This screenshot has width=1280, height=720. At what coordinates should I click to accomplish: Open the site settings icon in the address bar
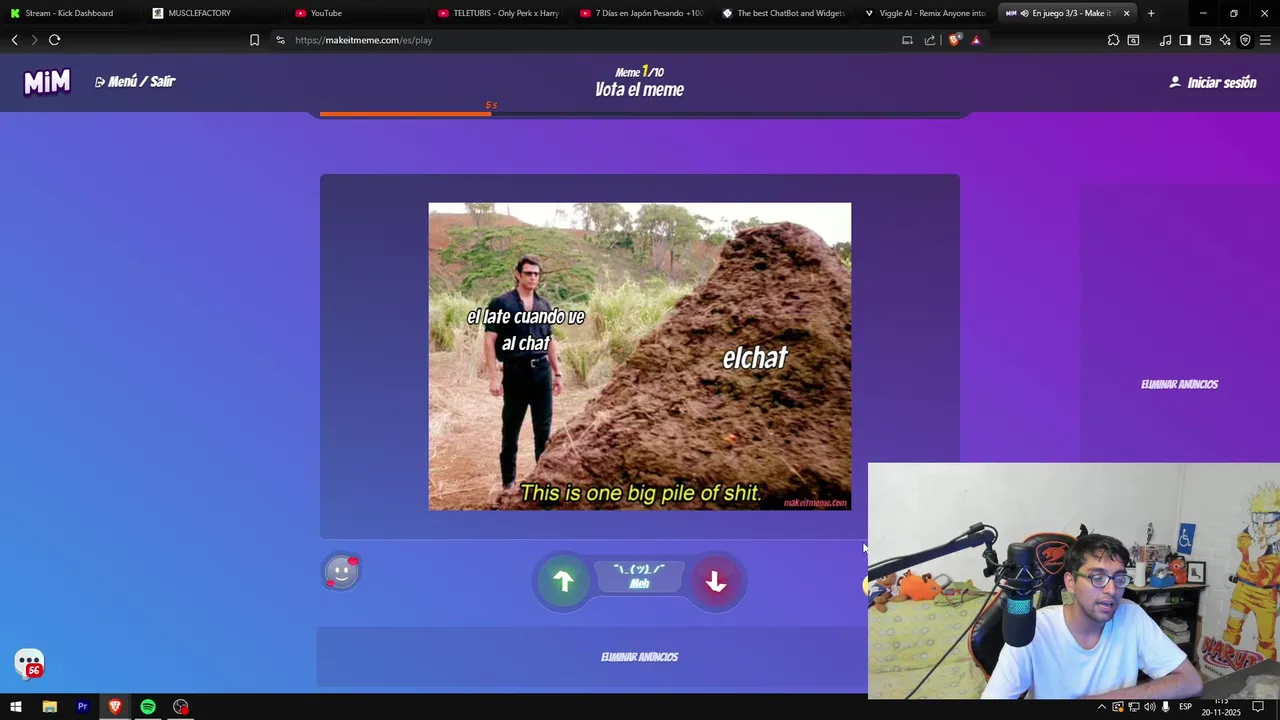coord(280,40)
